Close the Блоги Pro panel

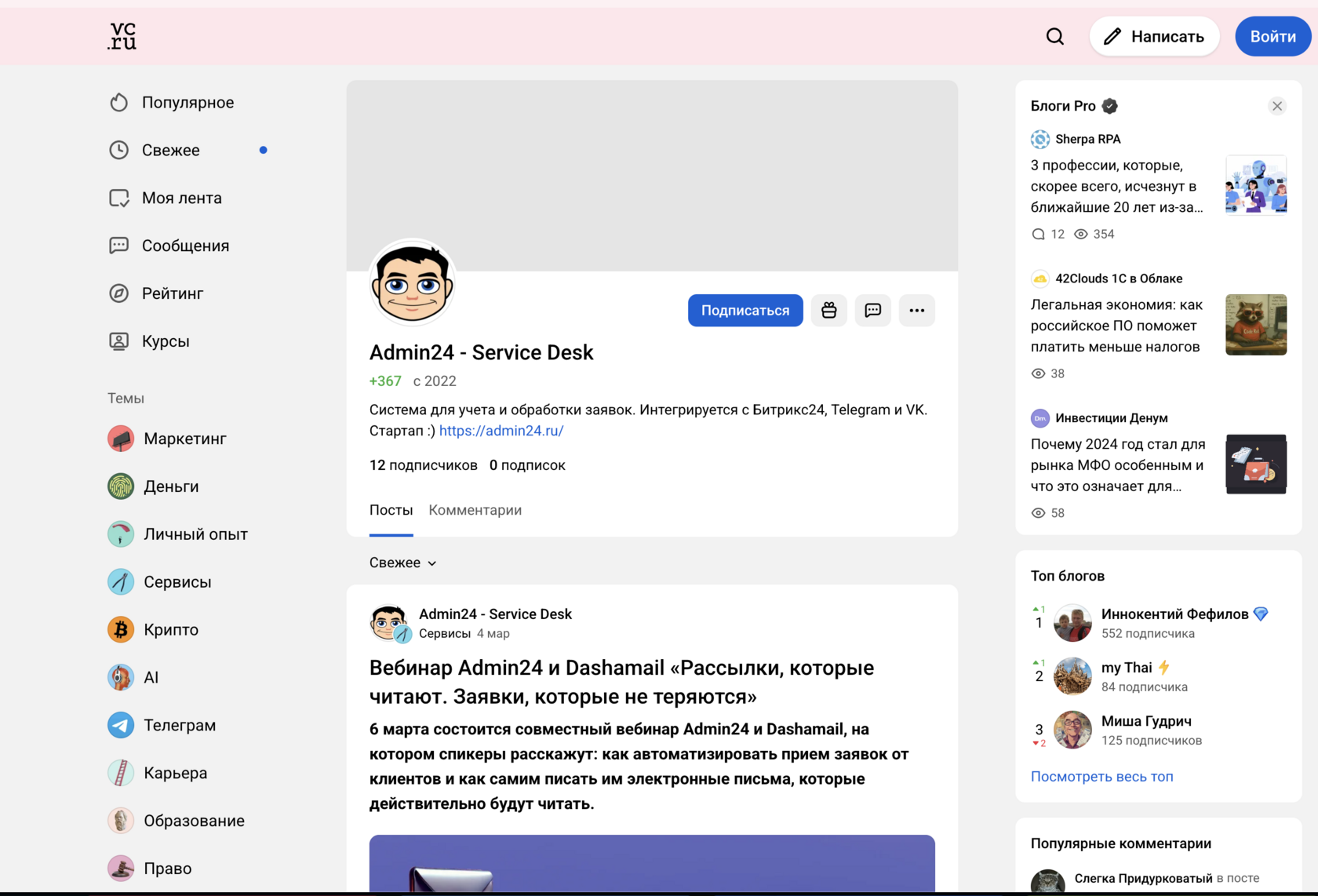[x=1277, y=106]
